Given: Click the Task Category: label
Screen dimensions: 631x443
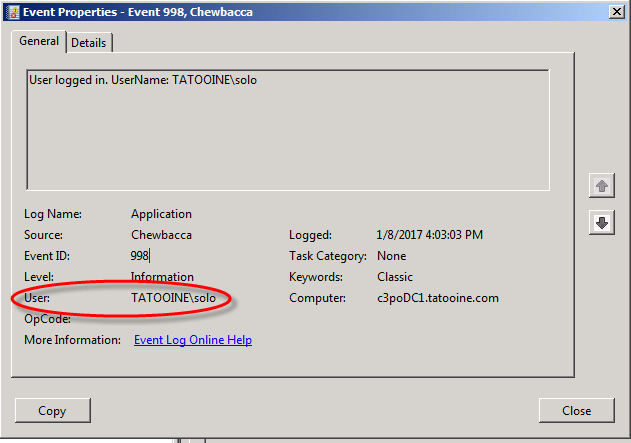Looking at the screenshot, I should pos(328,256).
